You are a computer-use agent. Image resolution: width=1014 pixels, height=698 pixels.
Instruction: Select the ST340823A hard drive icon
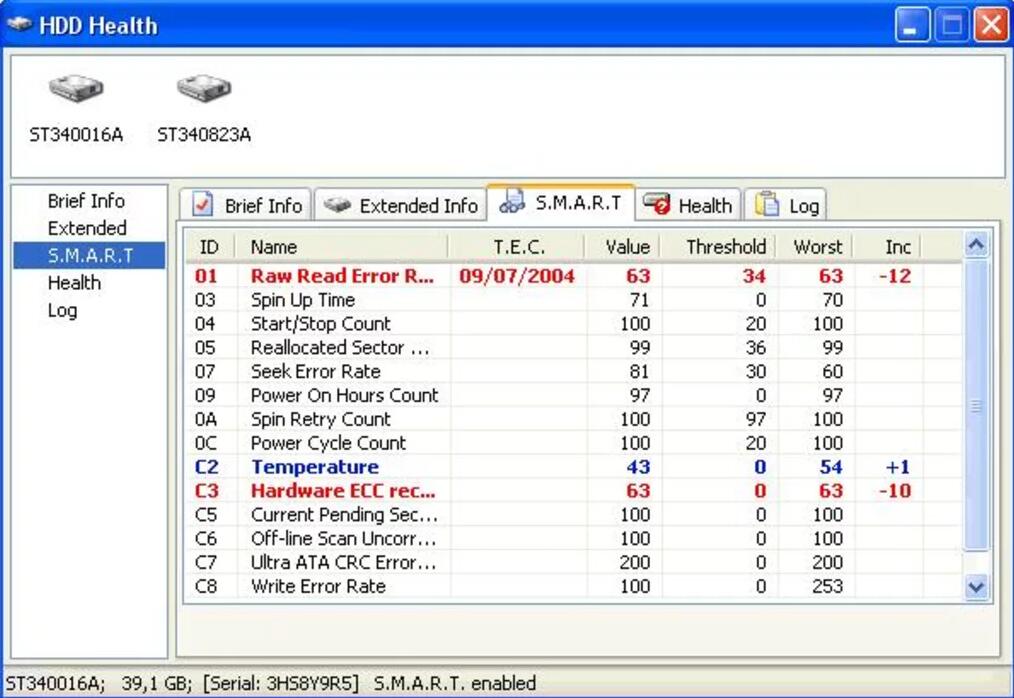[x=204, y=90]
